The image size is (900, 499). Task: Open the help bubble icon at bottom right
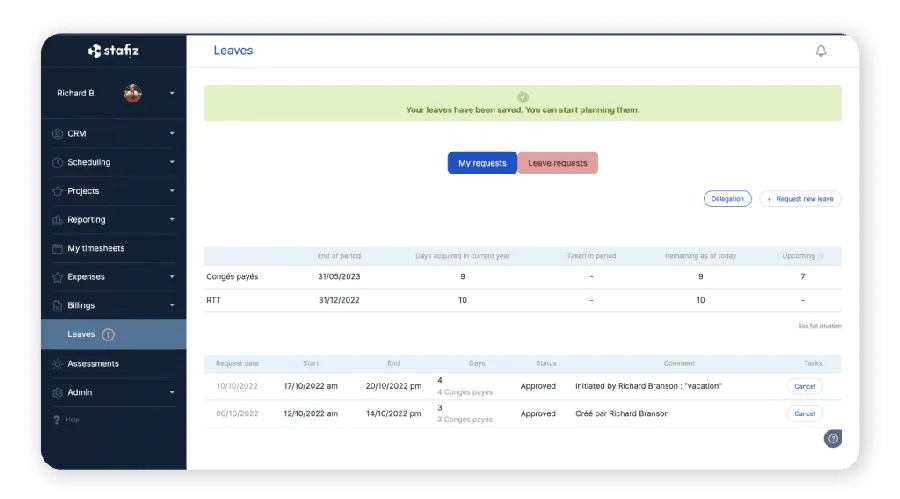(x=832, y=438)
